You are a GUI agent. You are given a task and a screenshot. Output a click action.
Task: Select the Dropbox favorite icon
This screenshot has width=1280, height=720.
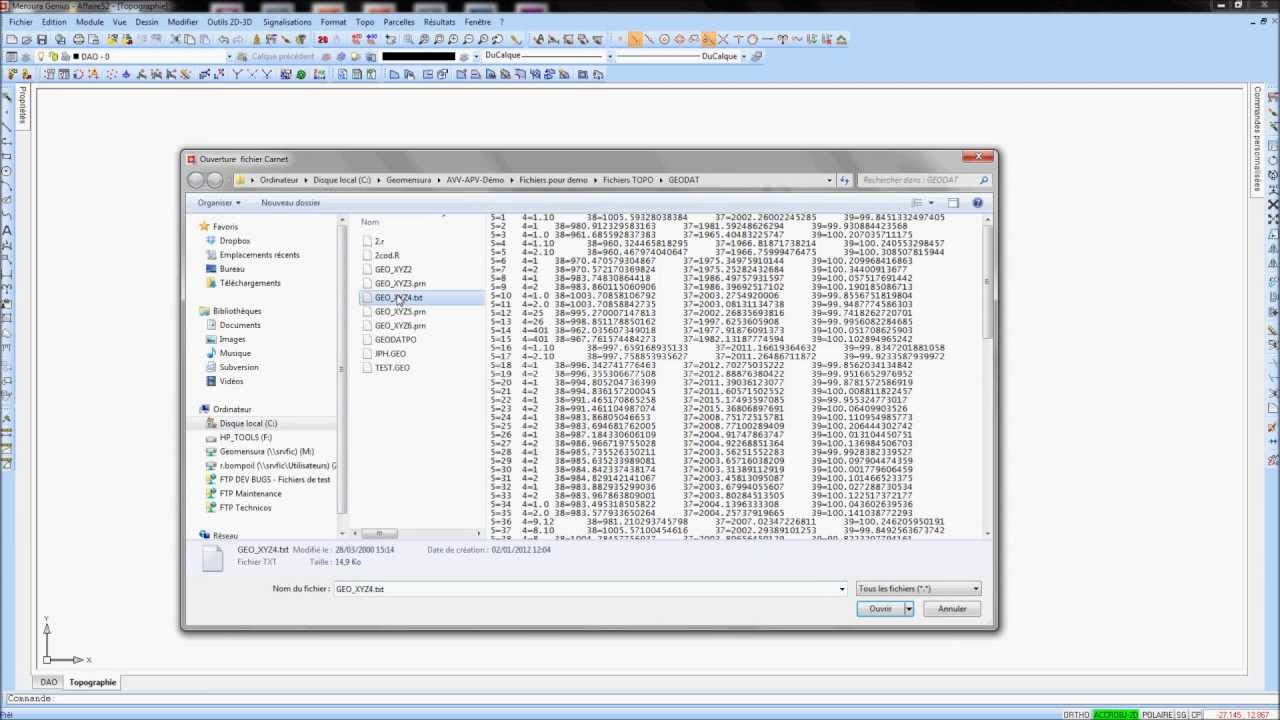pos(211,241)
